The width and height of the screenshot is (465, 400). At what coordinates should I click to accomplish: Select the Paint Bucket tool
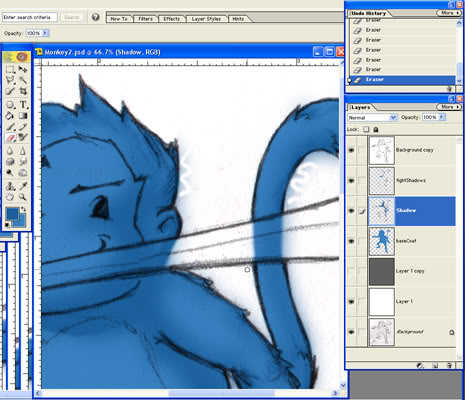[x=10, y=116]
